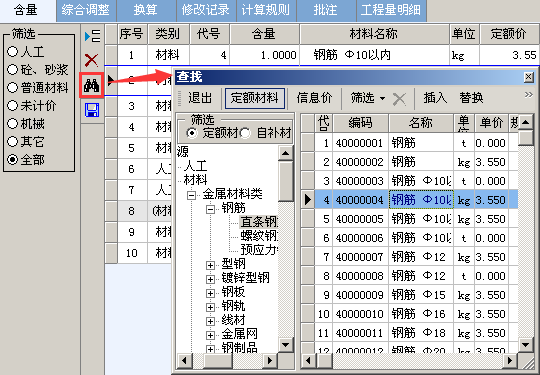Expand the 钢轨 tree node
This screenshot has height=375, width=540.
tap(210, 307)
